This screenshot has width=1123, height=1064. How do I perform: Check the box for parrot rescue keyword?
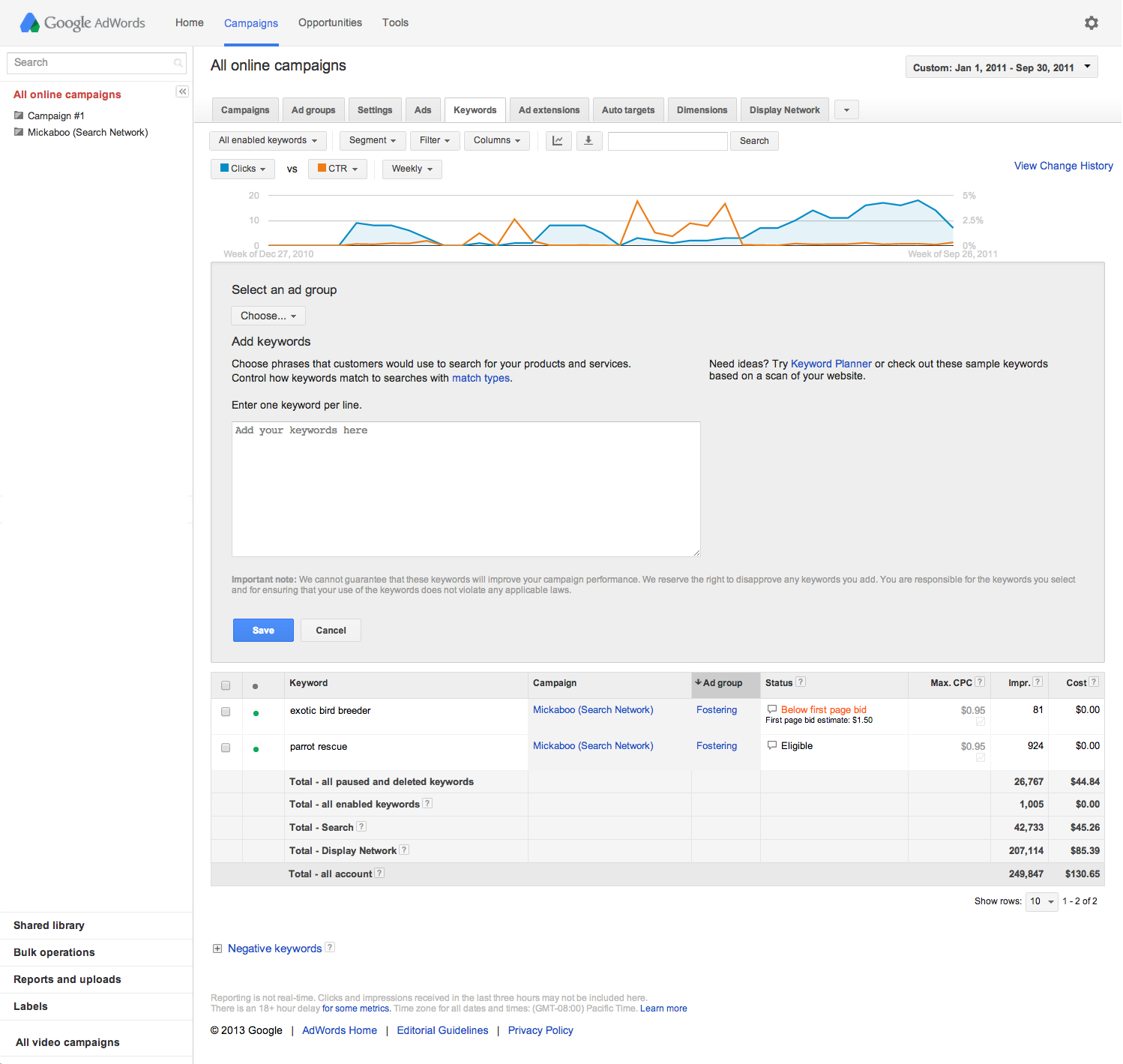click(226, 748)
